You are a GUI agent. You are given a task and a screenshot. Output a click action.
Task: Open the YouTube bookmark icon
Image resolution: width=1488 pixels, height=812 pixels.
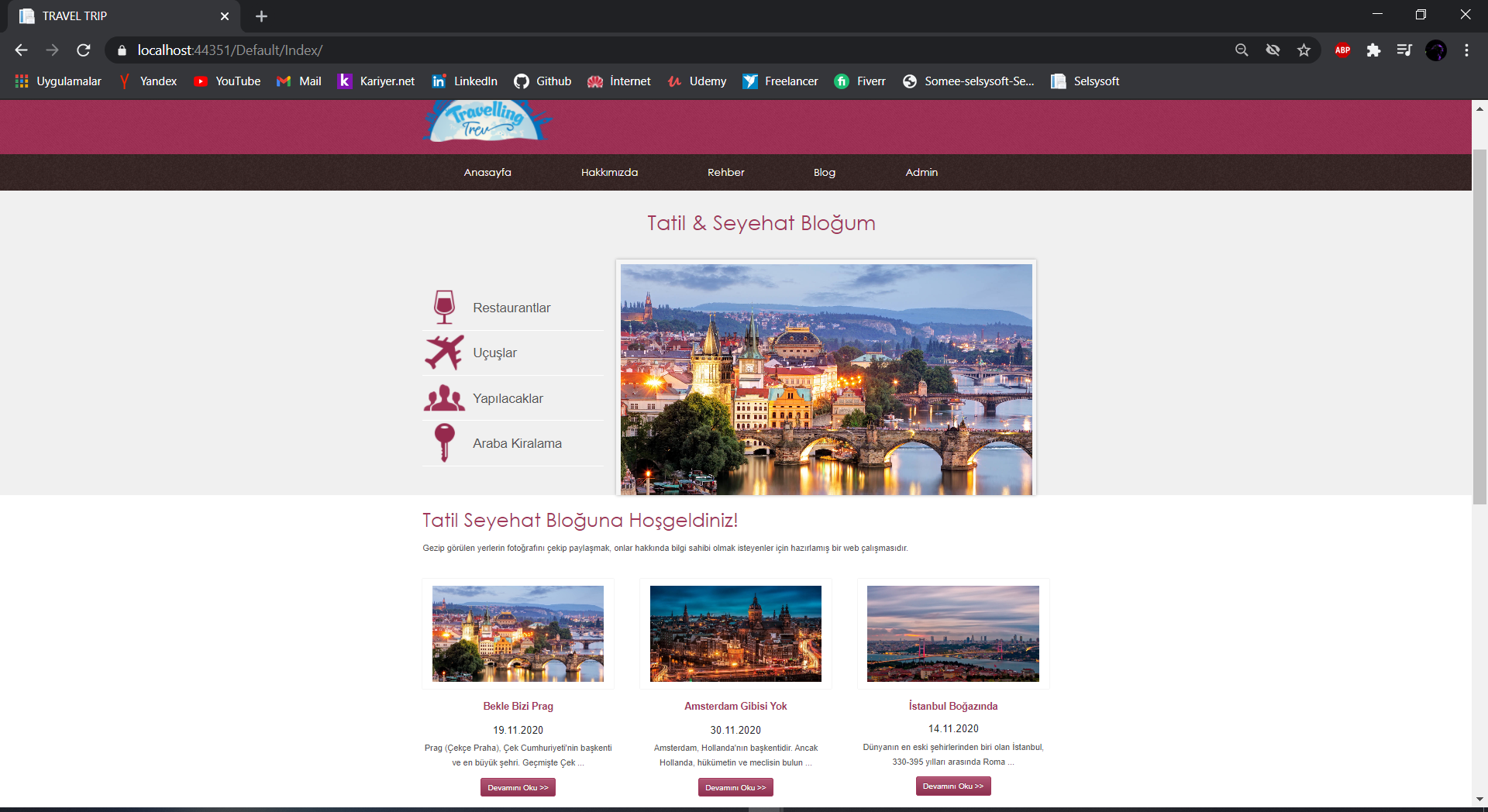(201, 81)
